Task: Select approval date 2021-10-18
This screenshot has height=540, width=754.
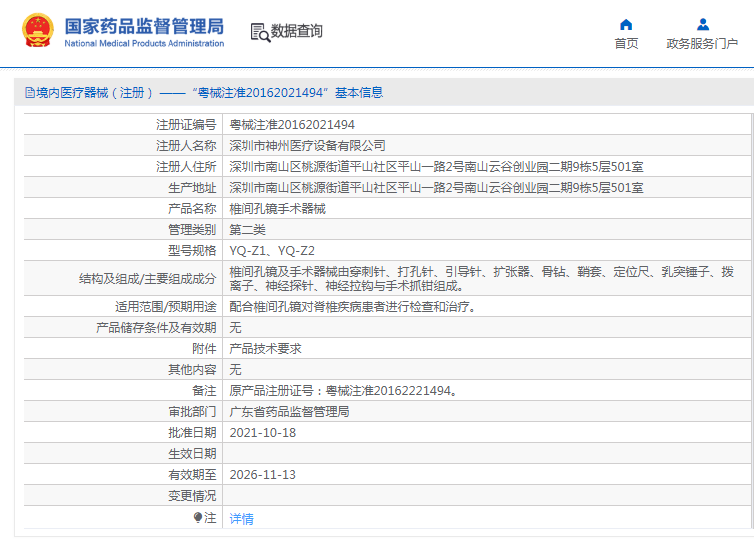Action: click(x=263, y=433)
